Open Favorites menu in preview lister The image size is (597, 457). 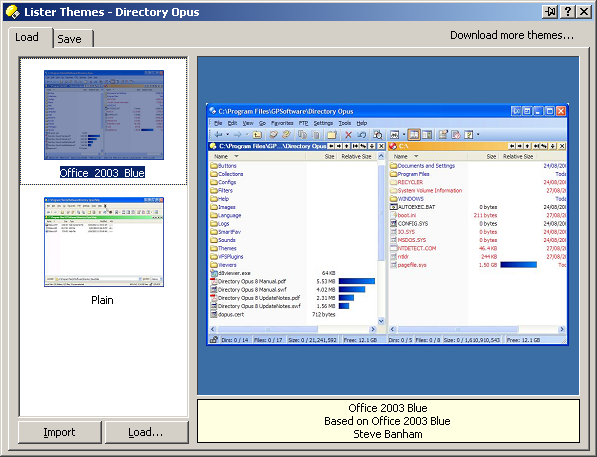[282, 123]
